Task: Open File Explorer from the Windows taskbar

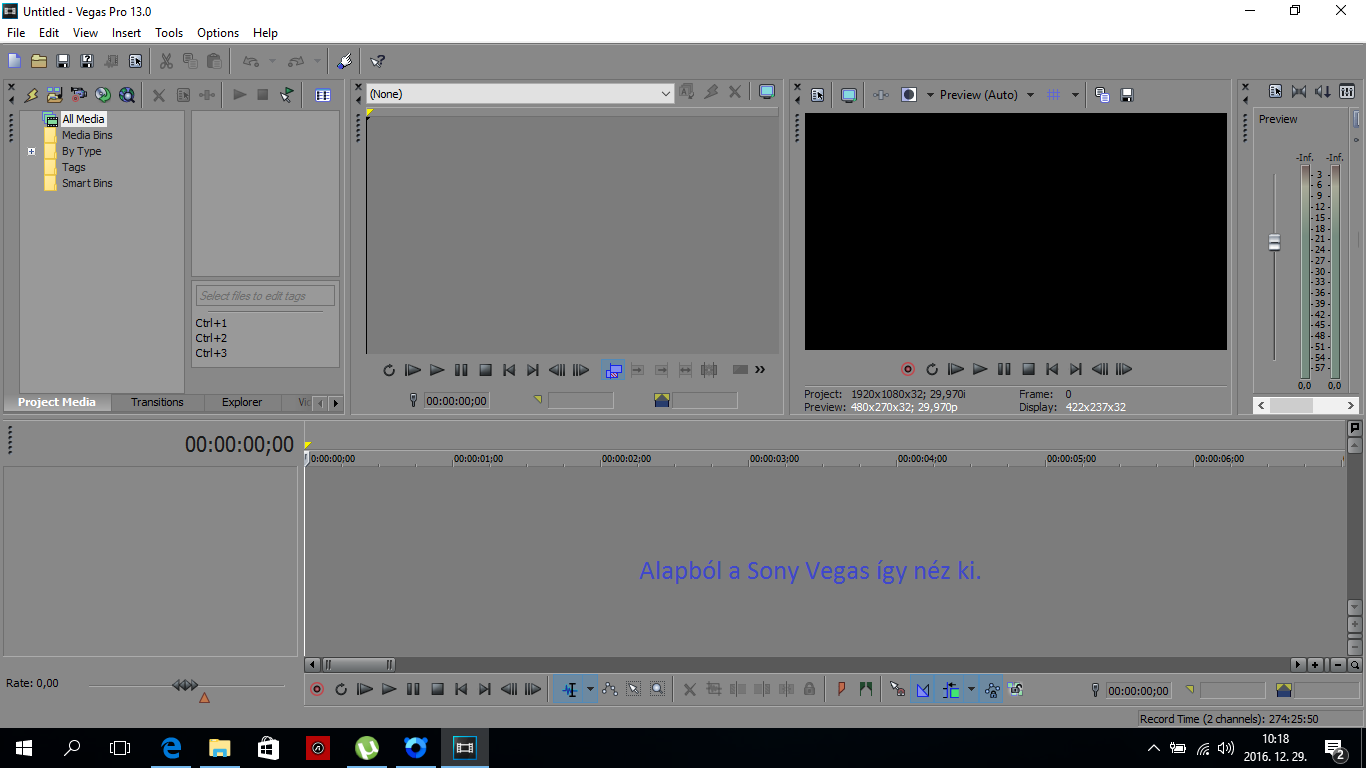Action: [219, 747]
